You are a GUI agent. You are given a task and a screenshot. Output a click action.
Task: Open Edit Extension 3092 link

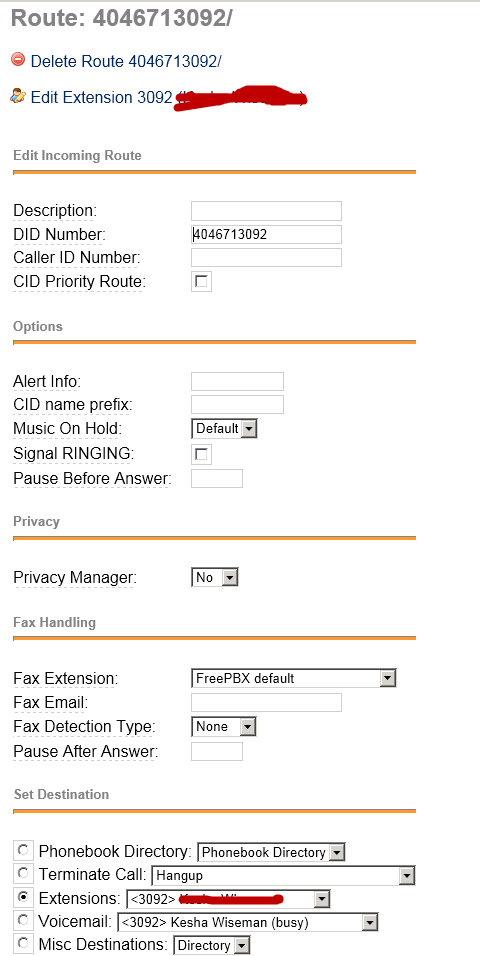click(101, 98)
